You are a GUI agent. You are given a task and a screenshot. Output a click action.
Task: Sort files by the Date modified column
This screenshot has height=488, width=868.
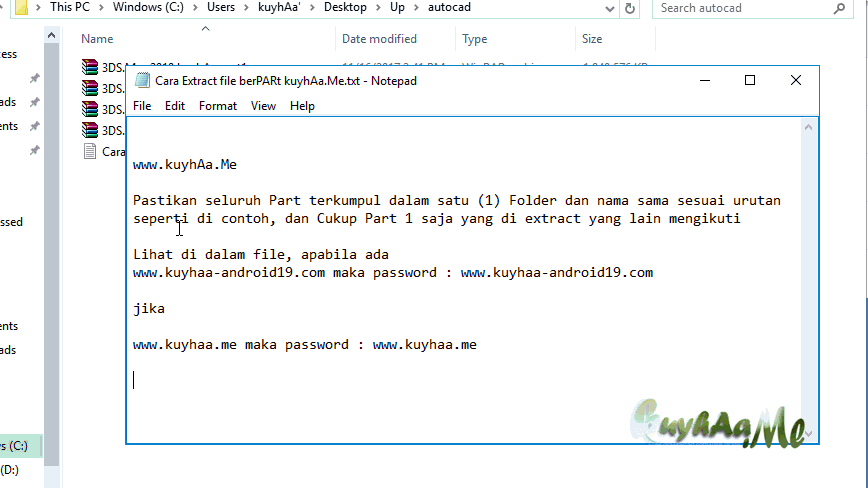click(x=379, y=39)
